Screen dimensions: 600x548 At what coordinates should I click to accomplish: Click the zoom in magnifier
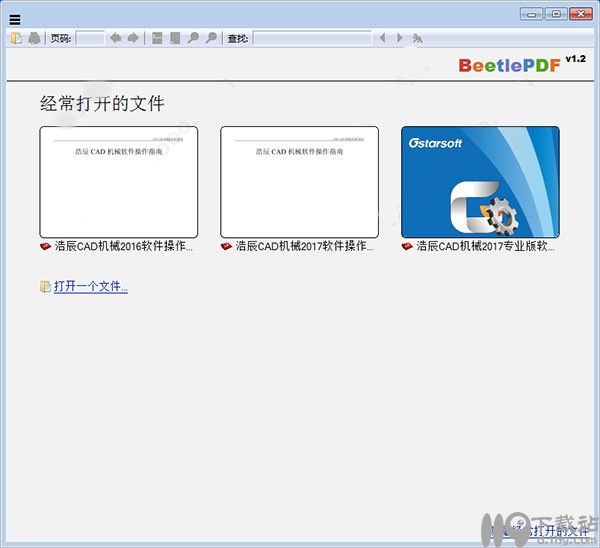(211, 38)
